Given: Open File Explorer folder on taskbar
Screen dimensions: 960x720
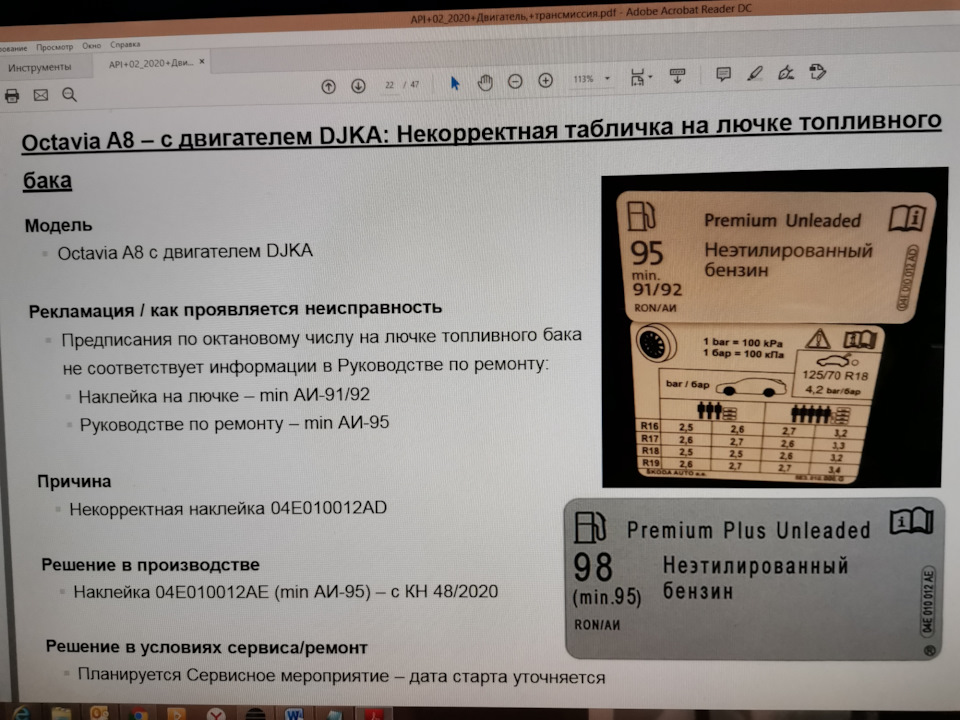Looking at the screenshot, I should pyautogui.click(x=61, y=714).
